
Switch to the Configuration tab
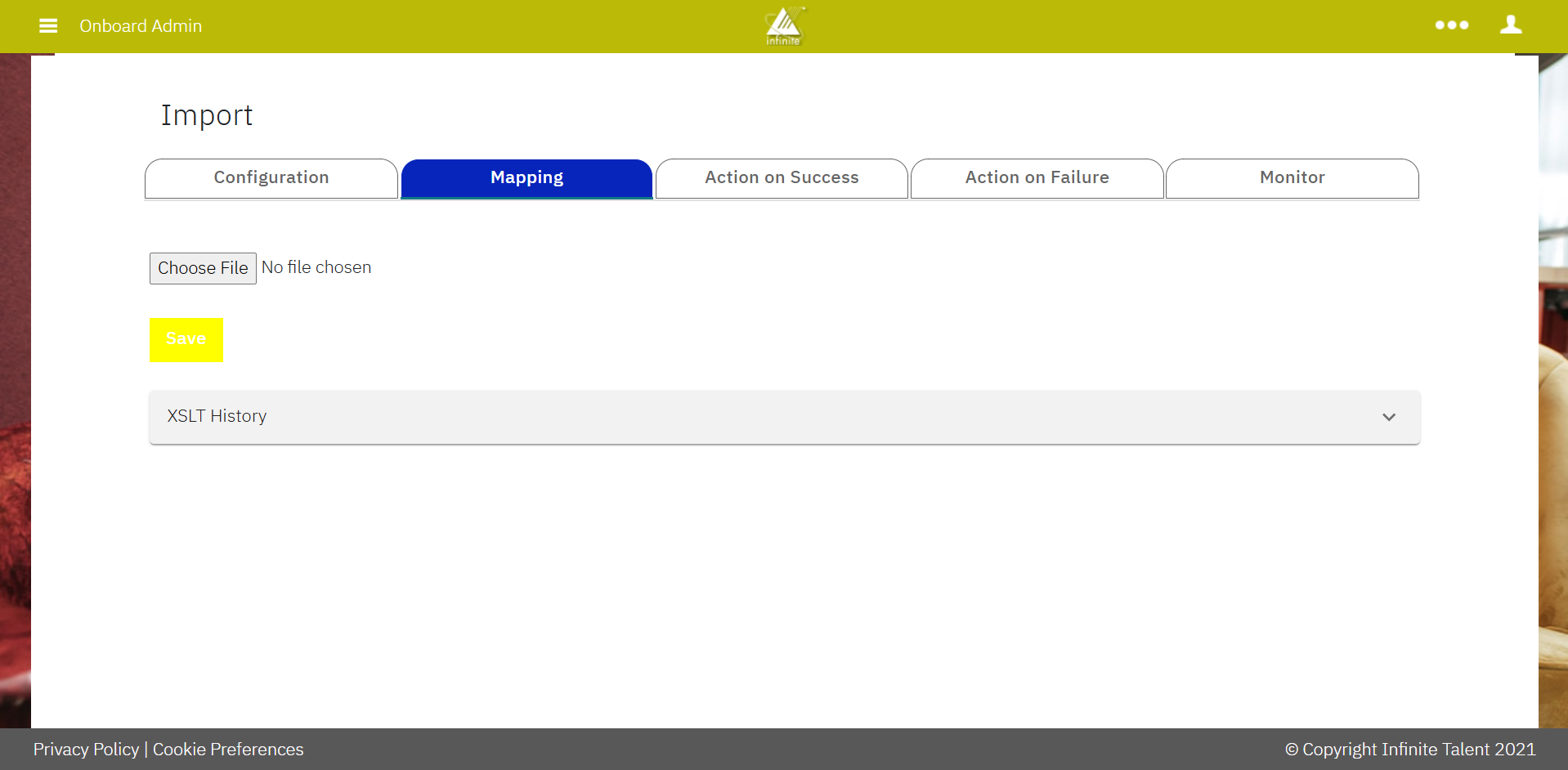271,178
